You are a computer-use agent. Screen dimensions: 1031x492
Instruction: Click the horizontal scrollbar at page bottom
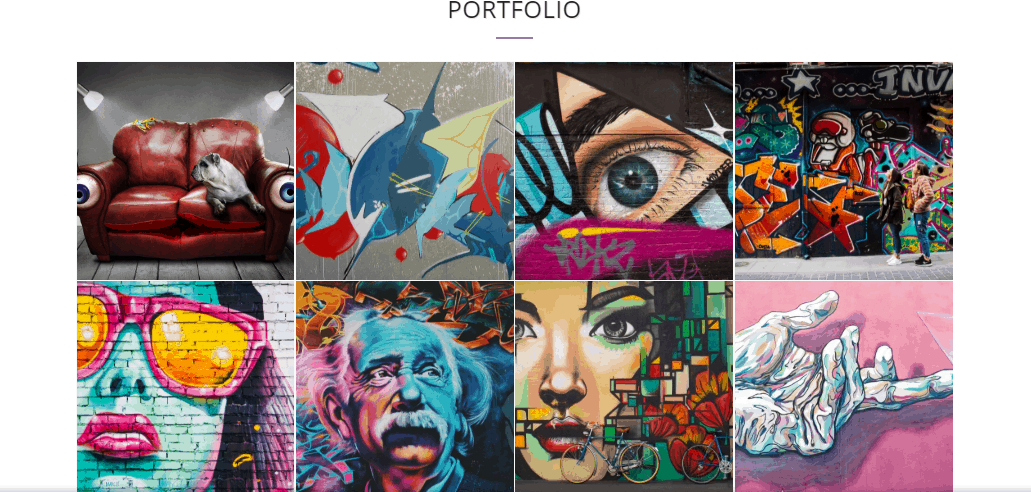[x=516, y=489]
